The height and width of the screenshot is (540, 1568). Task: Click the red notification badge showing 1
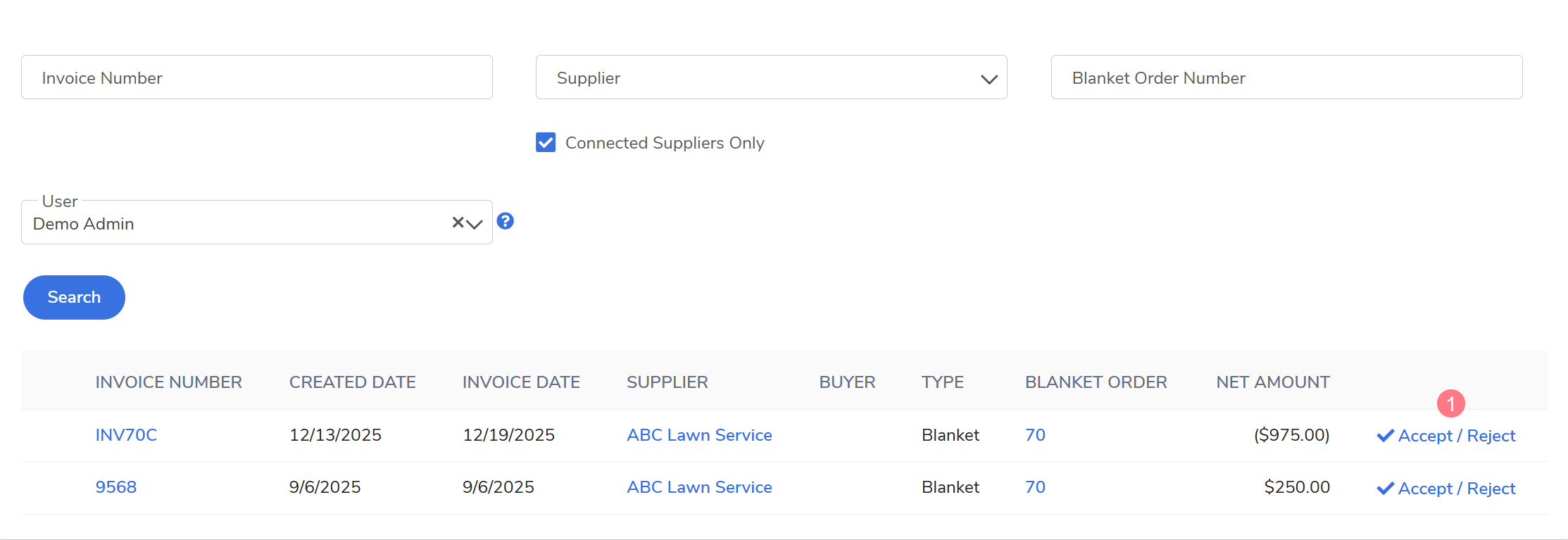[x=1450, y=403]
